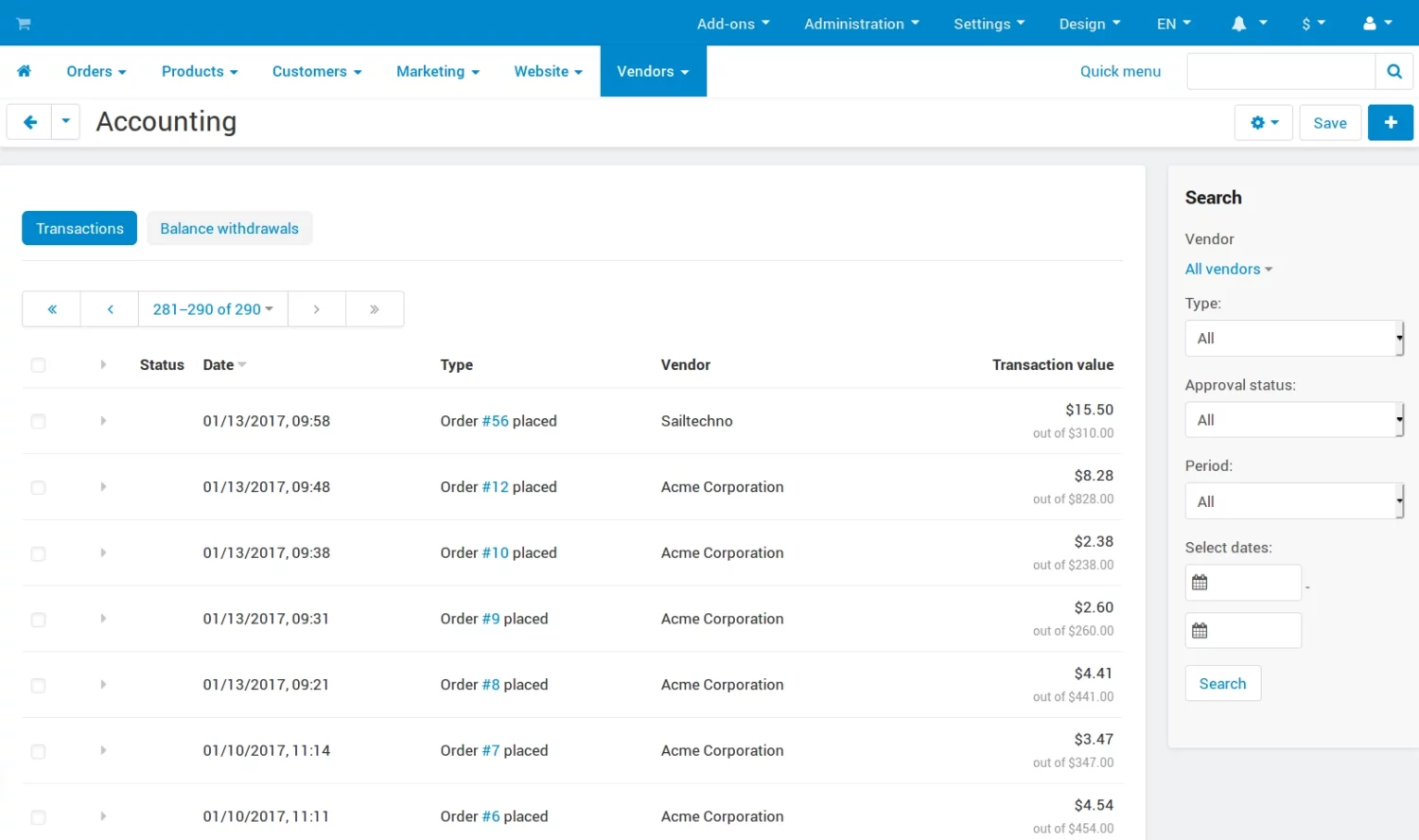
Task: Open the Customers menu
Action: point(317,71)
